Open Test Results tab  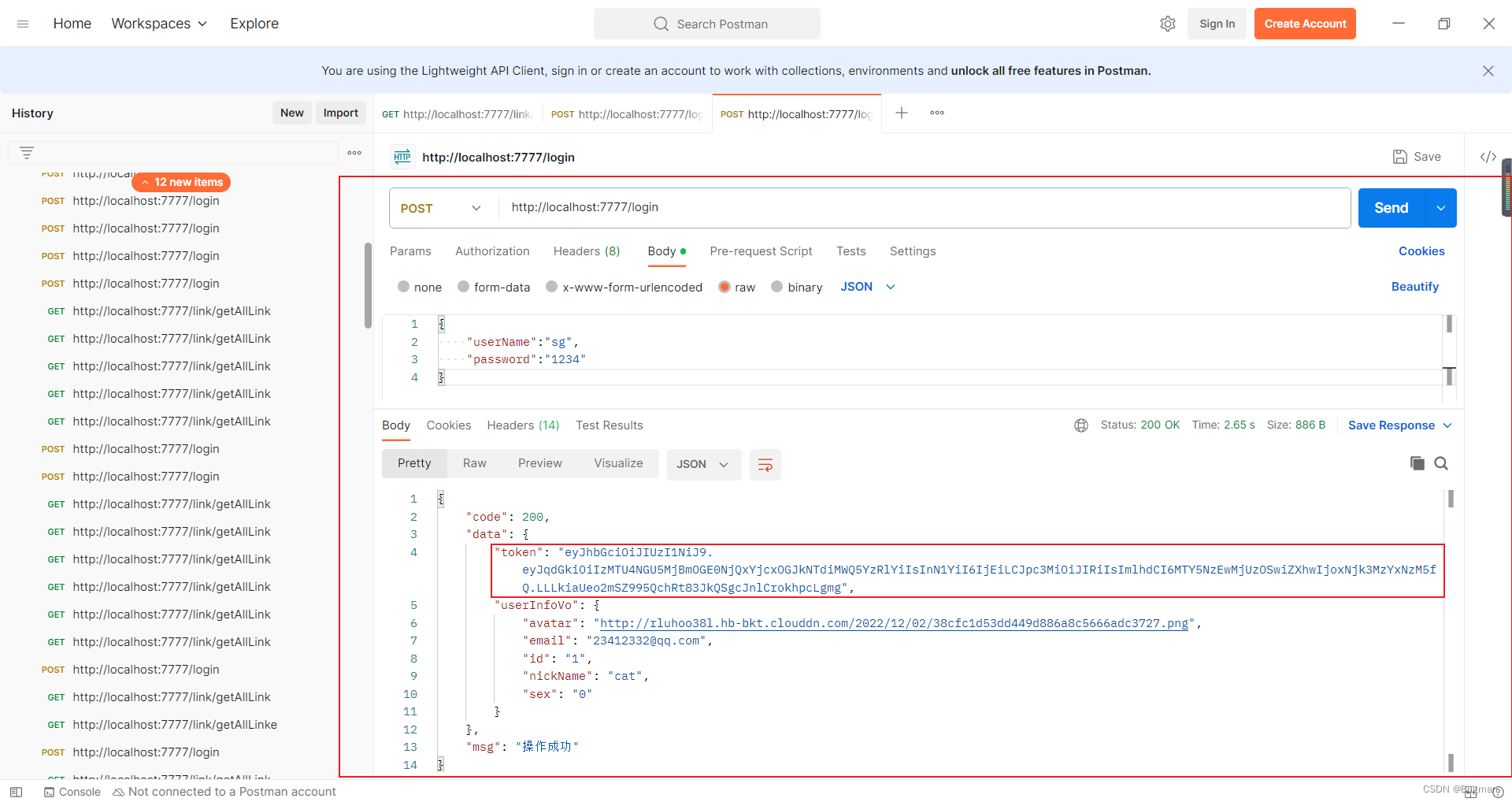609,425
